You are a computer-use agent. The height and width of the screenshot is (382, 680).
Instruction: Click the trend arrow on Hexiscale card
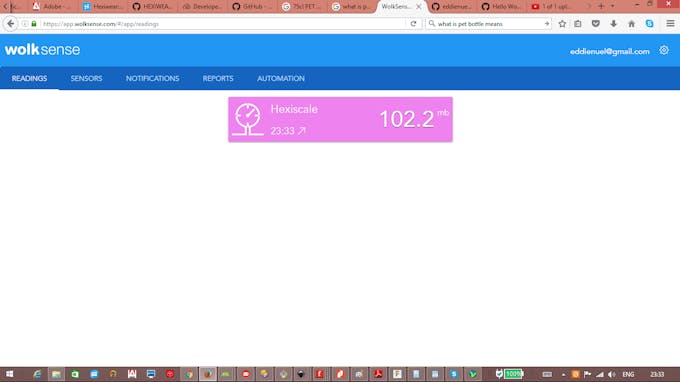[302, 130]
